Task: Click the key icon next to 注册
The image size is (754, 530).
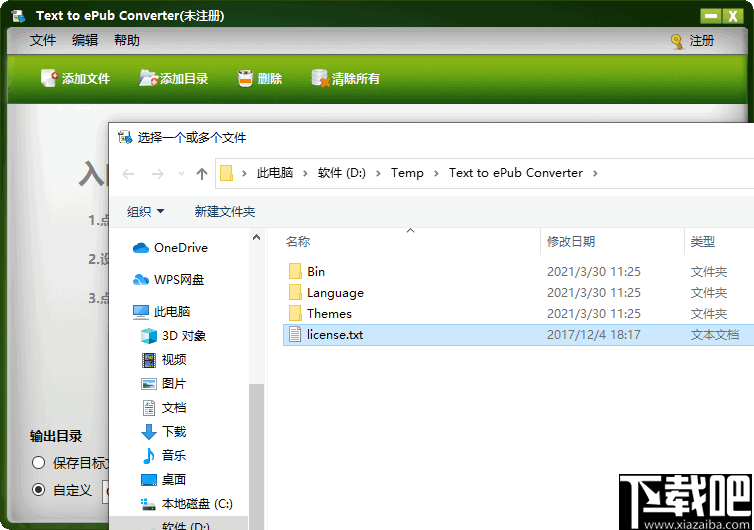Action: click(x=677, y=41)
